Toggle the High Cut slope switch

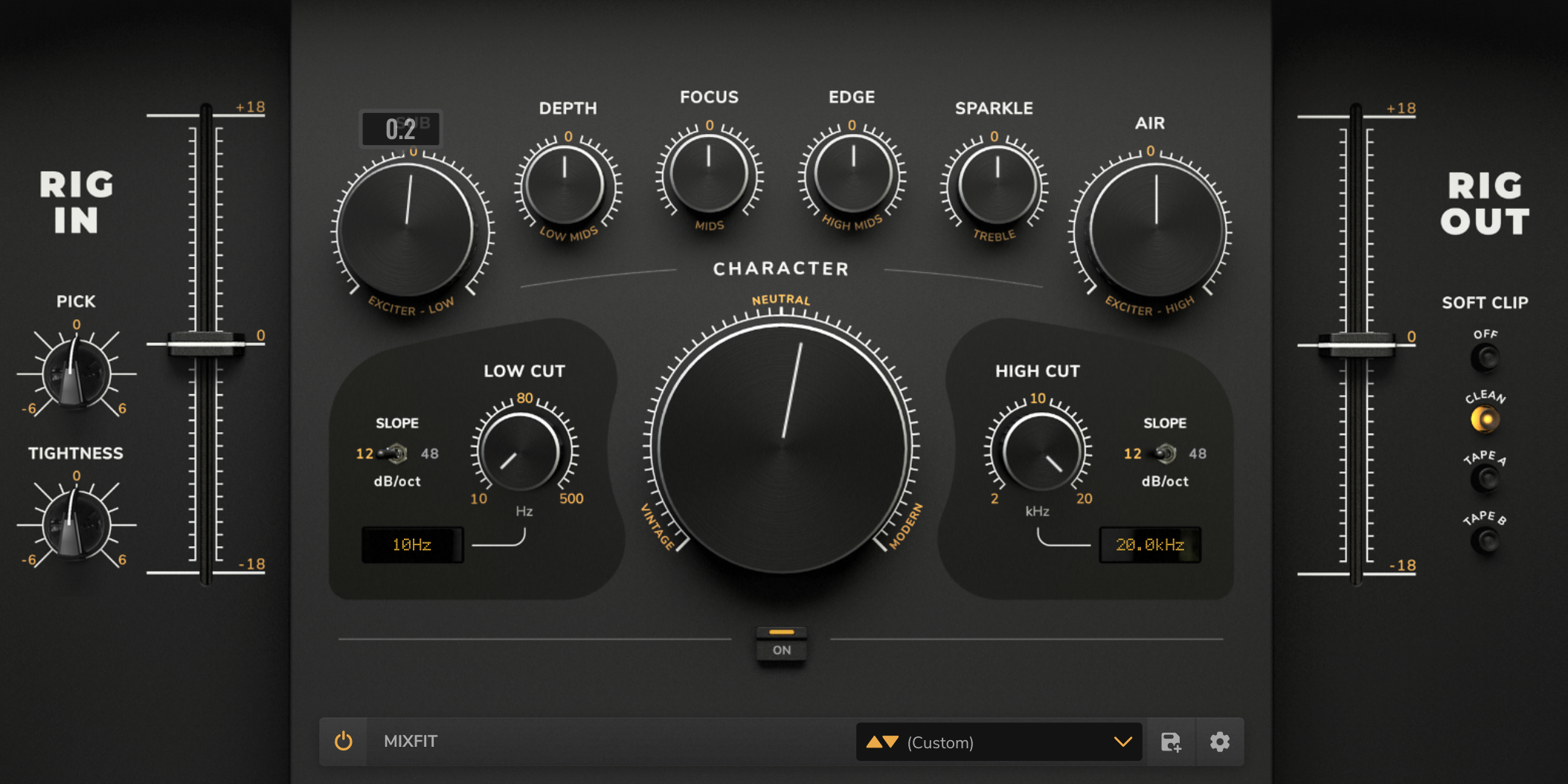pos(1163,453)
